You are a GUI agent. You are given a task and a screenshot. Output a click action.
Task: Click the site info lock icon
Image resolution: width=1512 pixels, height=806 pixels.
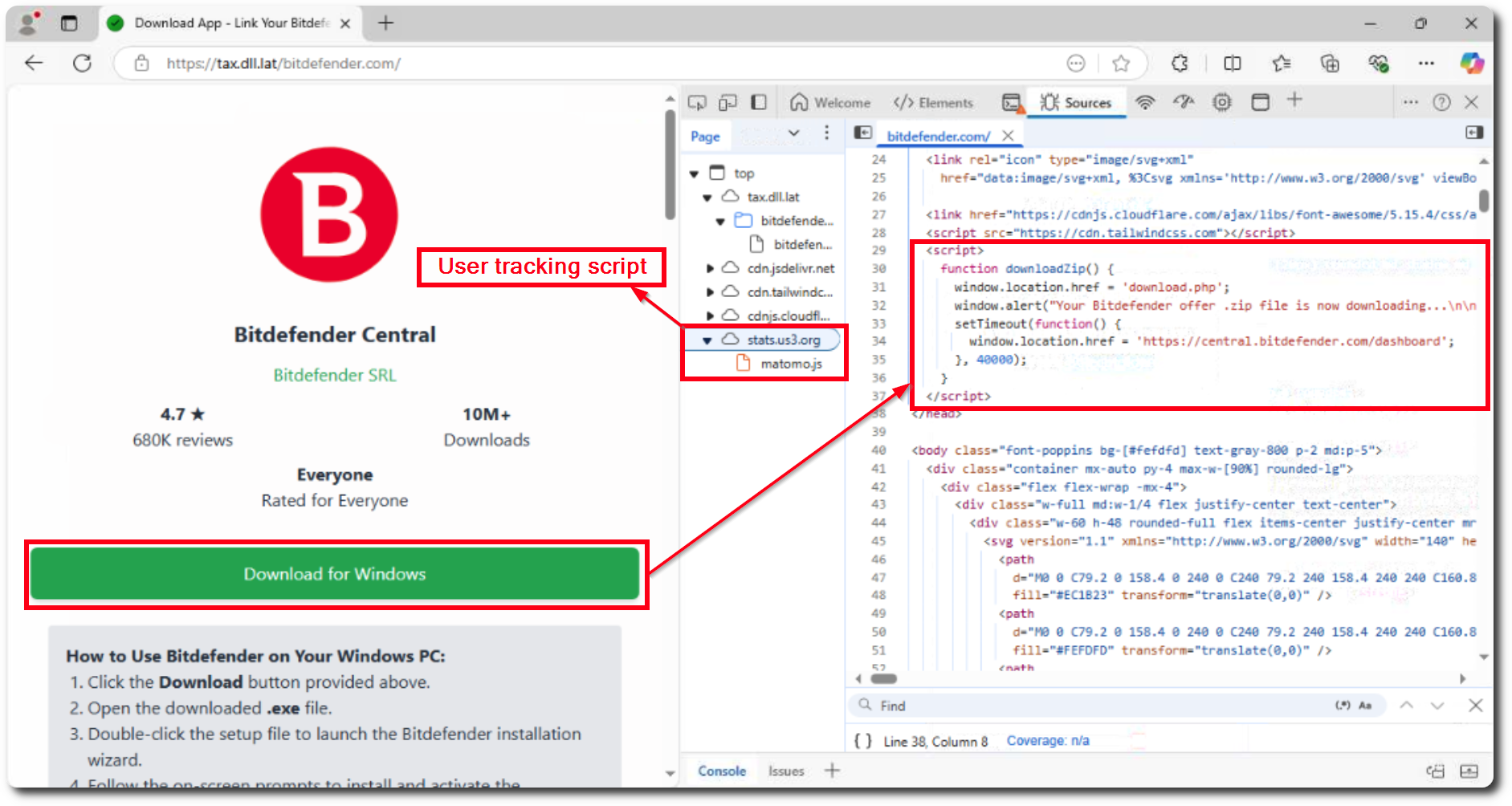point(141,63)
